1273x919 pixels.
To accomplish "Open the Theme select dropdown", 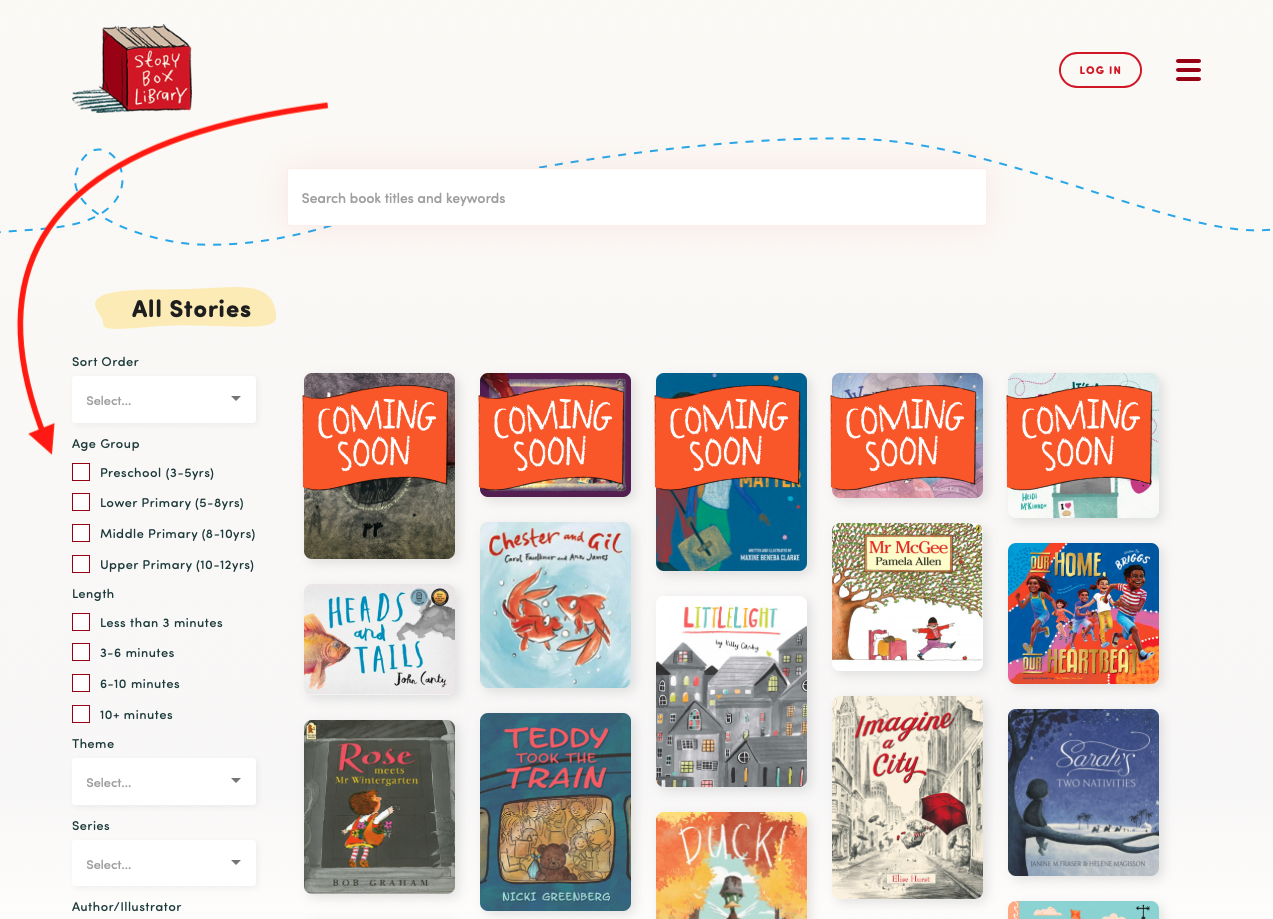I will pos(164,781).
